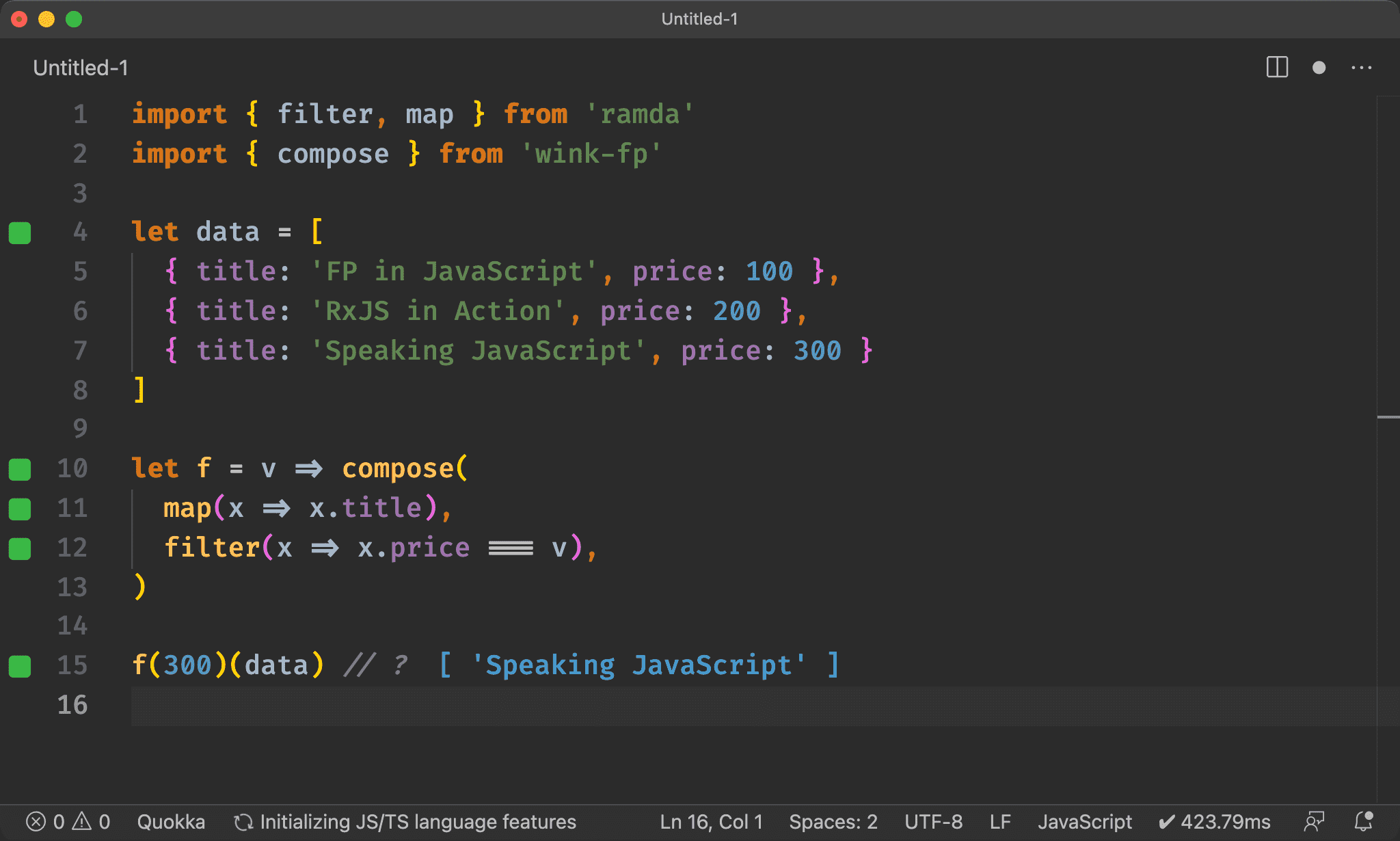Click line number 16 in gutter
The image size is (1400, 841).
coord(72,705)
